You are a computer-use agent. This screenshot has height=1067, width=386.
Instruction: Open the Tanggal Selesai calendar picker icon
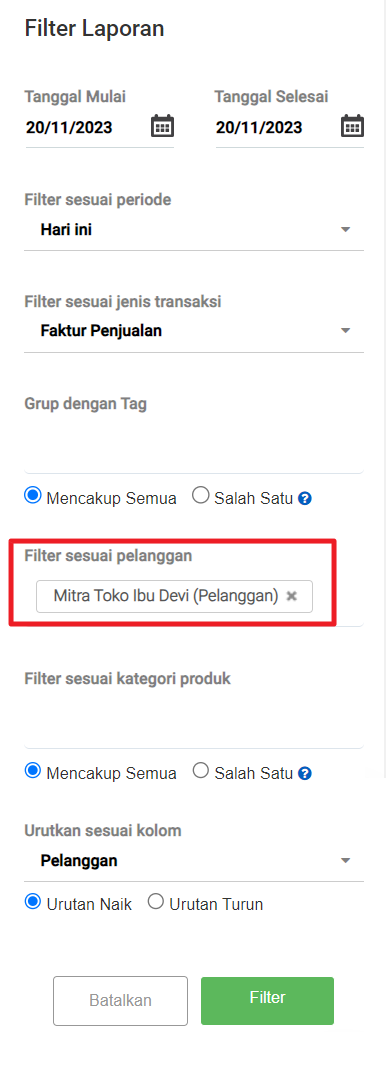click(x=352, y=127)
